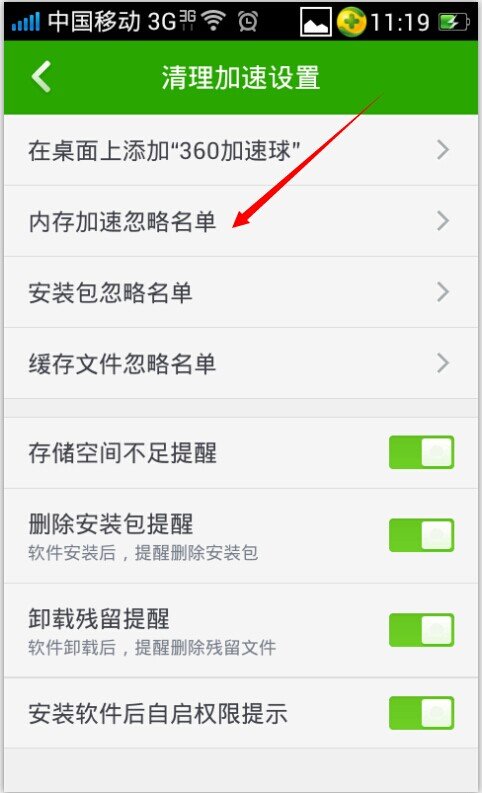482x793 pixels.
Task: Tap the picture notification icon in status bar
Action: (316, 22)
